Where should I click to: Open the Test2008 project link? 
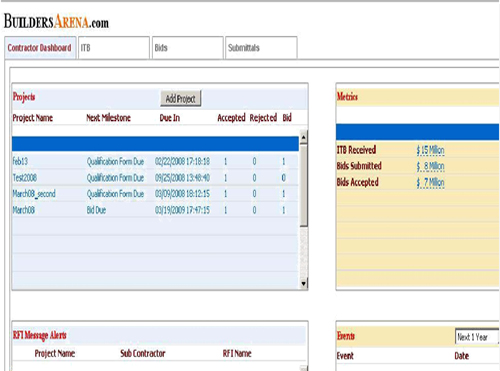click(25, 178)
